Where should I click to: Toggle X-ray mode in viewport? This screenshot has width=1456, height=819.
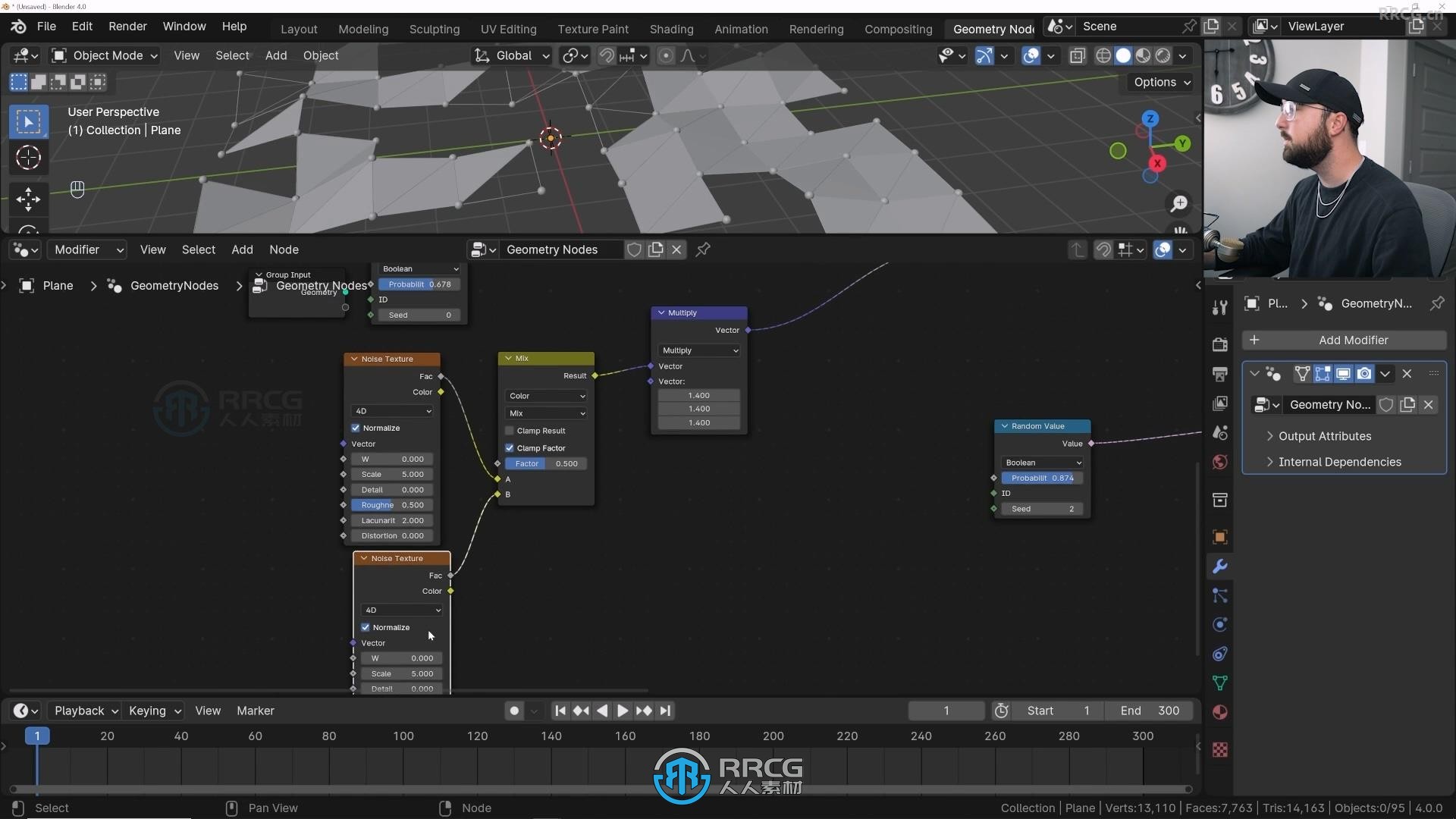[1077, 55]
